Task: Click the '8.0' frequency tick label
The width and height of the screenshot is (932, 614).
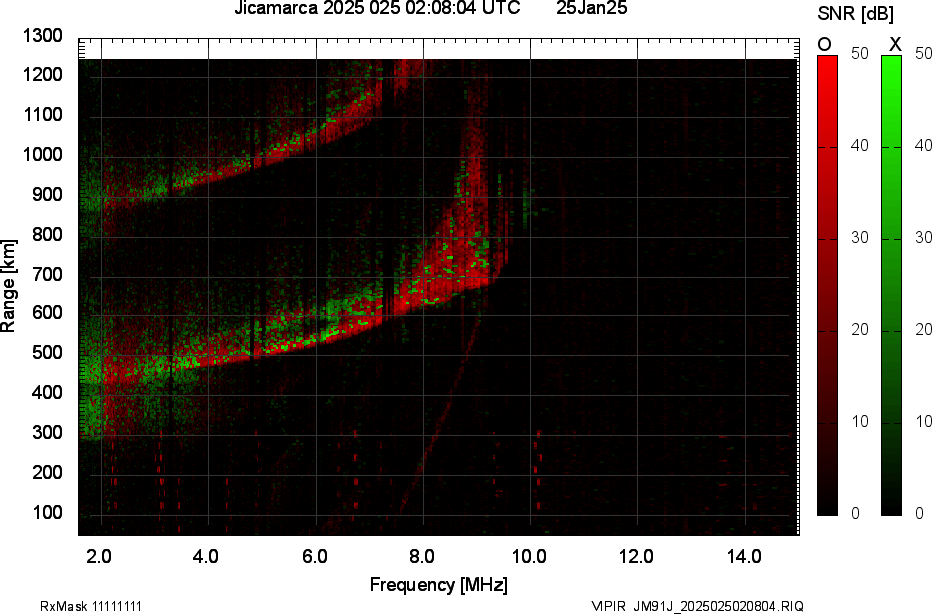Action: (x=421, y=557)
